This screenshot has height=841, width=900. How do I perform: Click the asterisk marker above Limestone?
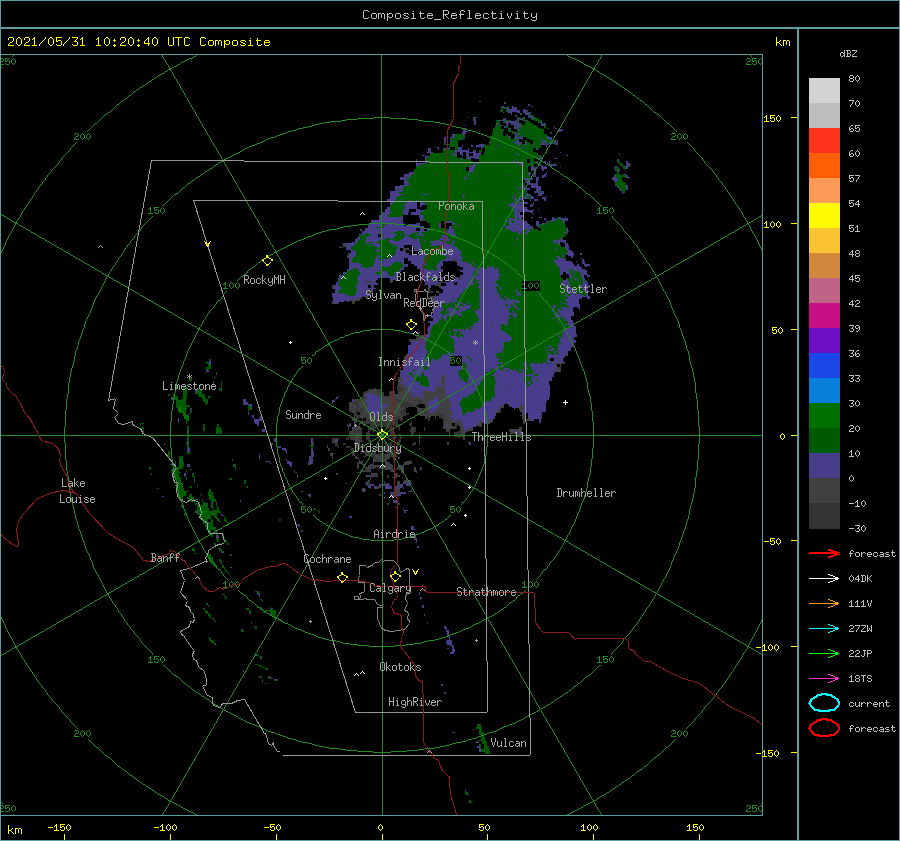(189, 377)
